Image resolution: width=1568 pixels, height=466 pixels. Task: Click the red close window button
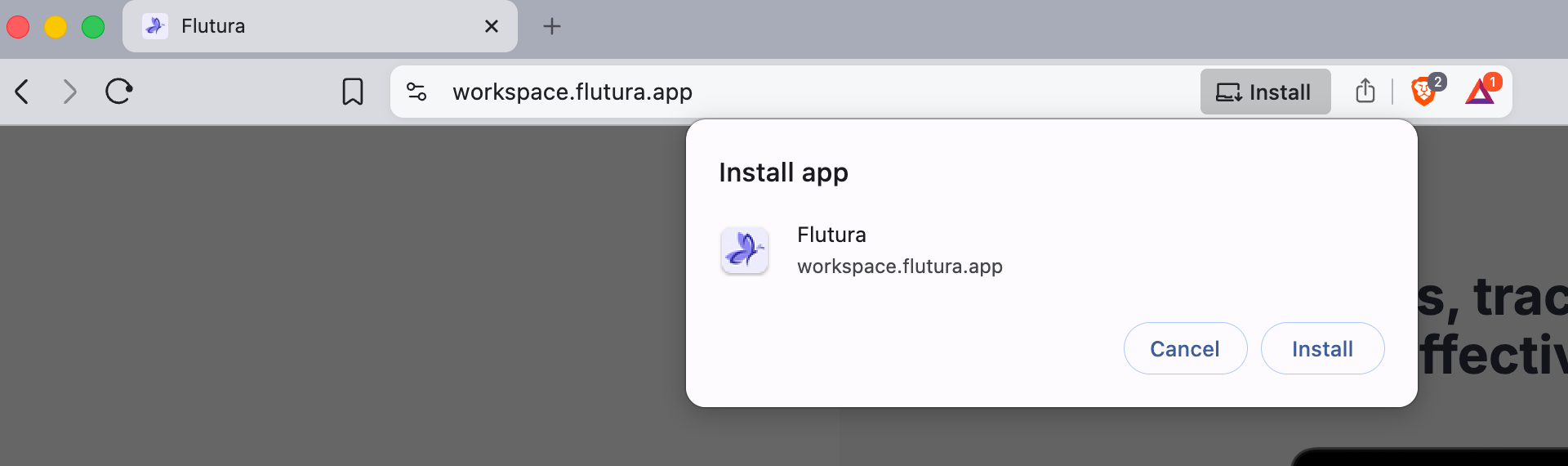coord(18,27)
